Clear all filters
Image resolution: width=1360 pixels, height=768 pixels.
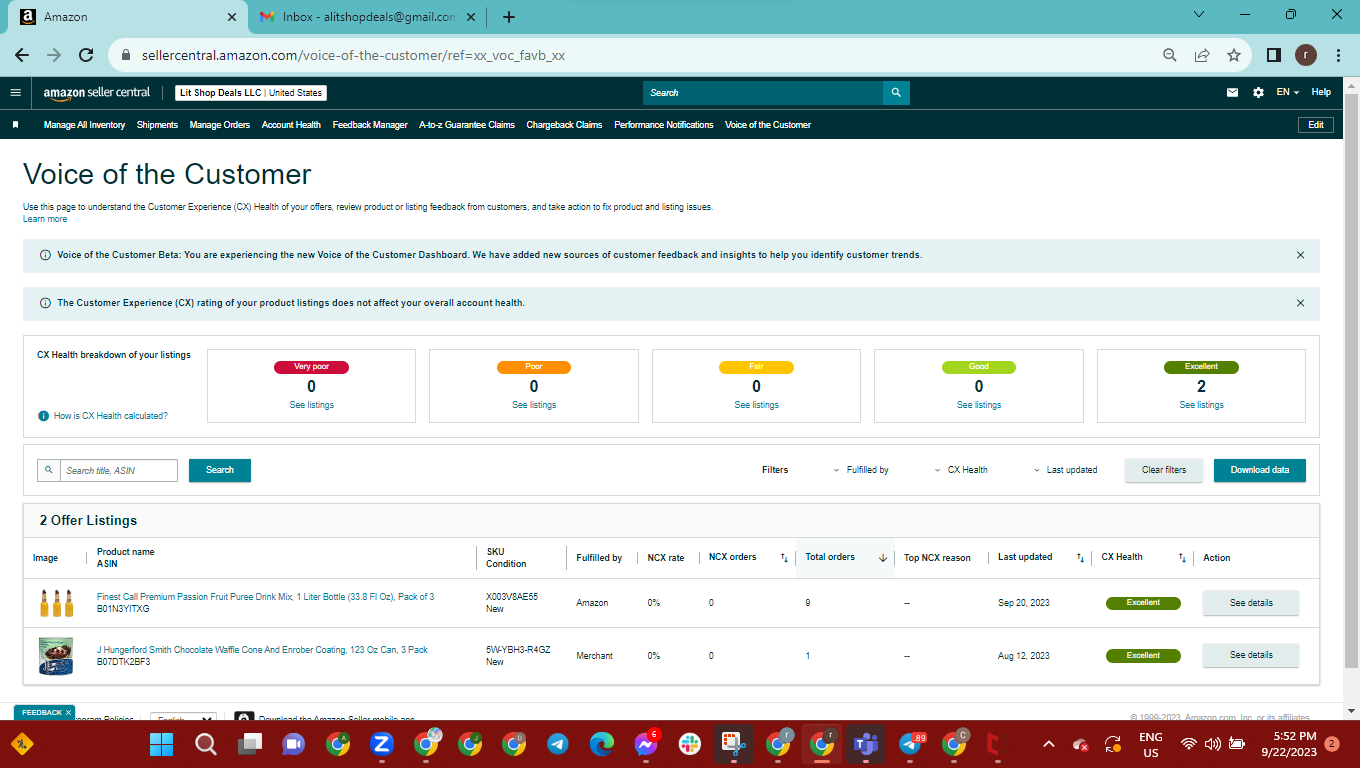tap(1164, 470)
